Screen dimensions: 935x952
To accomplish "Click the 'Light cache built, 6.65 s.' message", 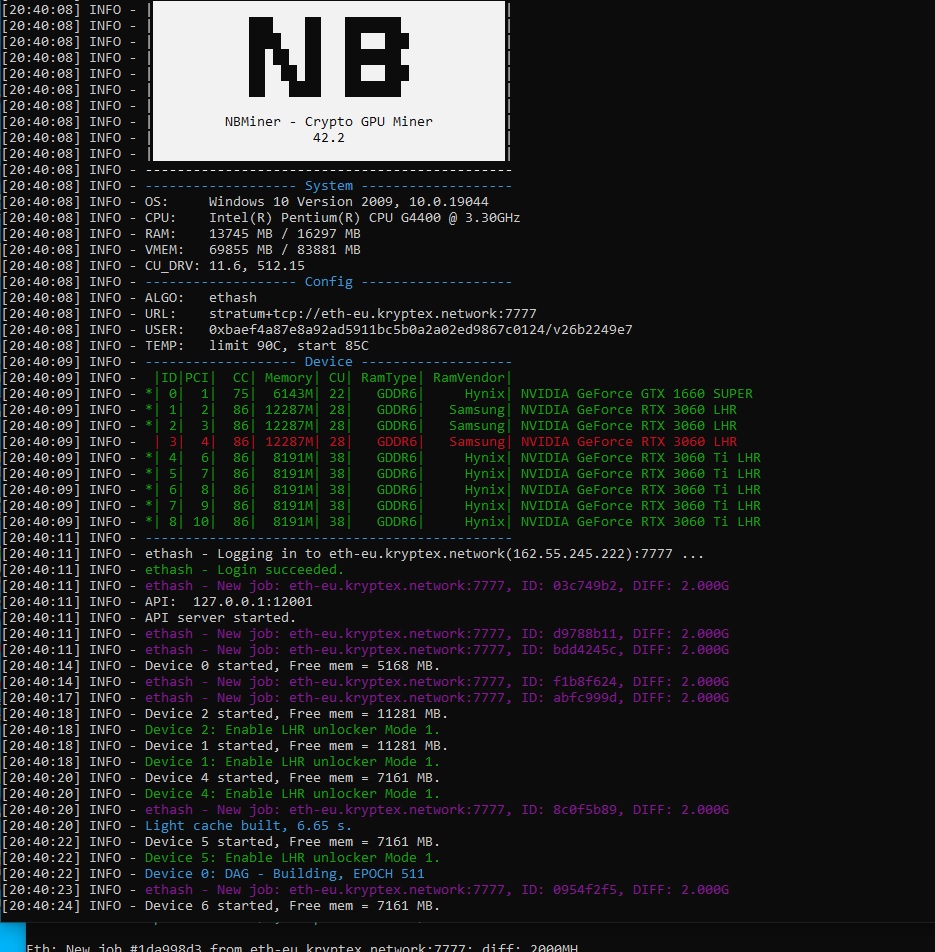I will coord(248,826).
